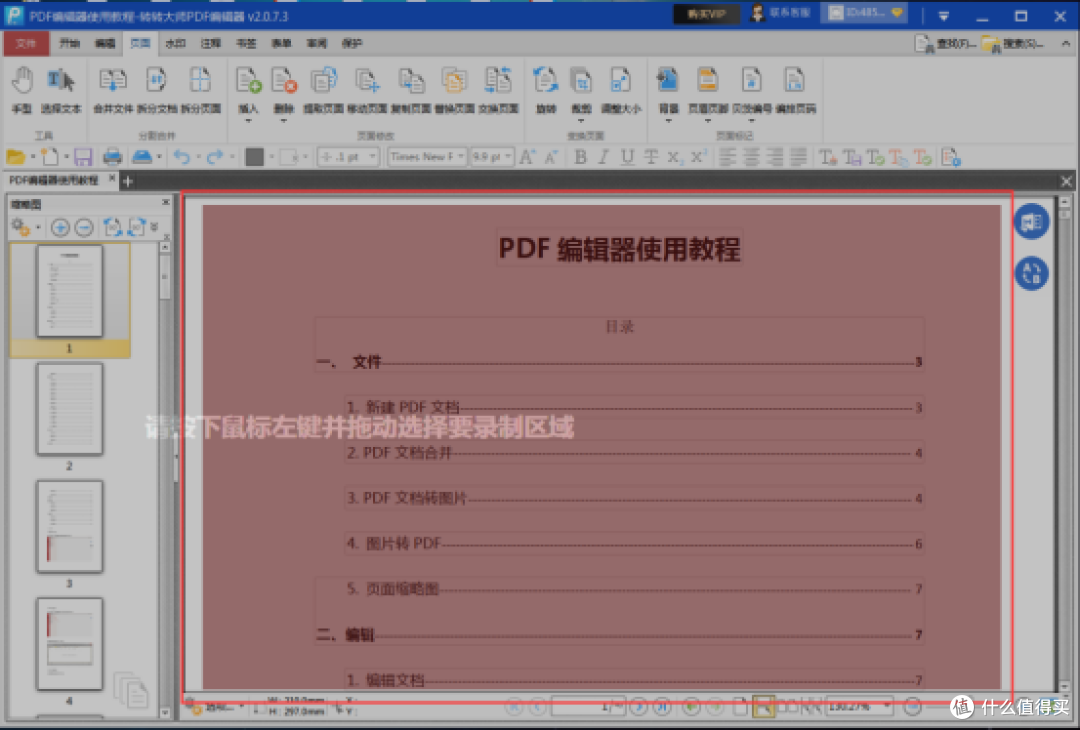Toggle strikethrough formatting

click(651, 158)
